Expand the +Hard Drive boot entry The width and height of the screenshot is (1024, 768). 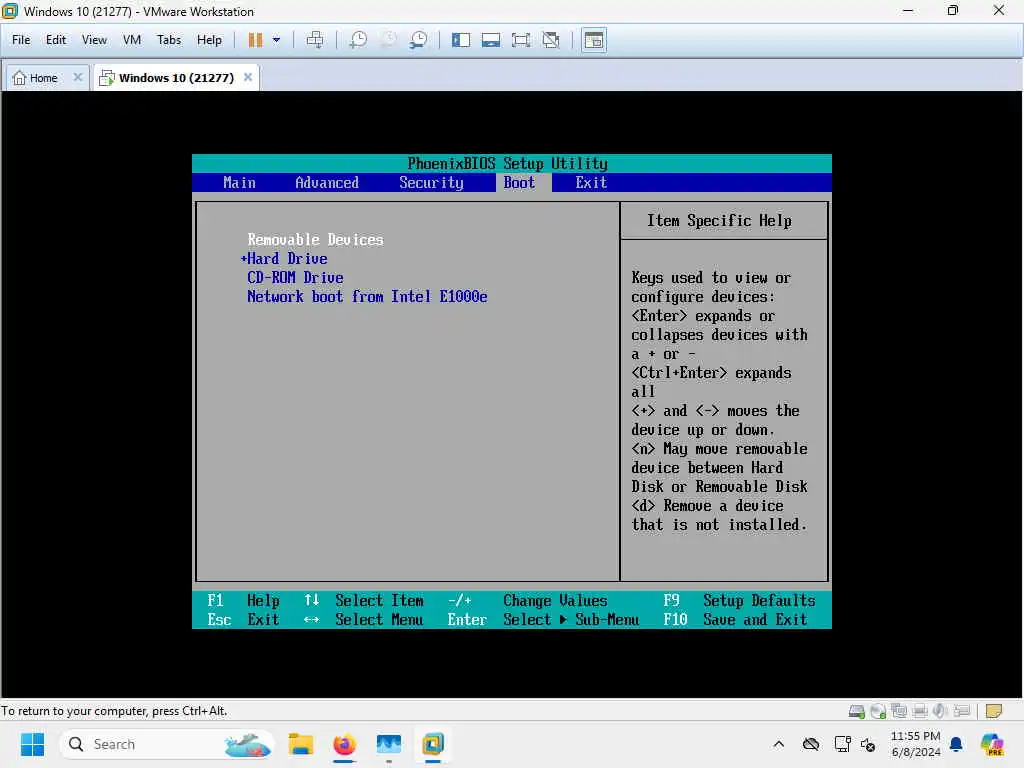pos(284,259)
